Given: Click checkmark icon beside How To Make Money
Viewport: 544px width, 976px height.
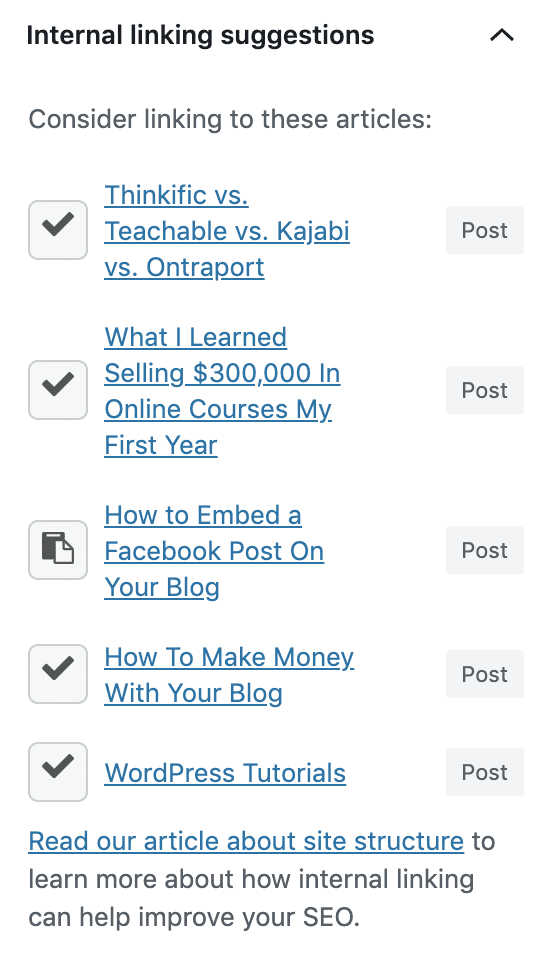Looking at the screenshot, I should coord(58,674).
